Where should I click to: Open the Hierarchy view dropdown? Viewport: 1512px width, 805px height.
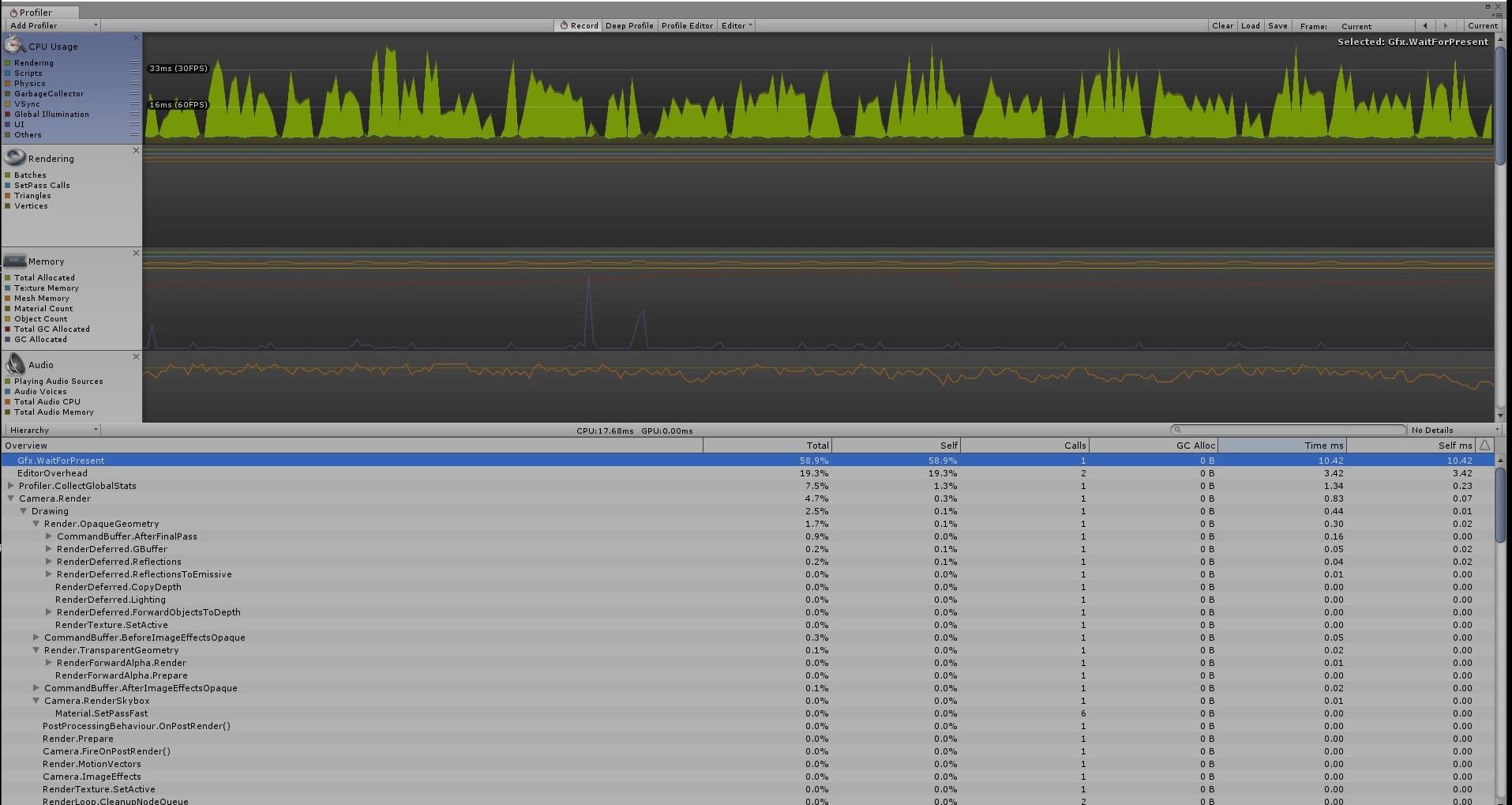point(53,431)
